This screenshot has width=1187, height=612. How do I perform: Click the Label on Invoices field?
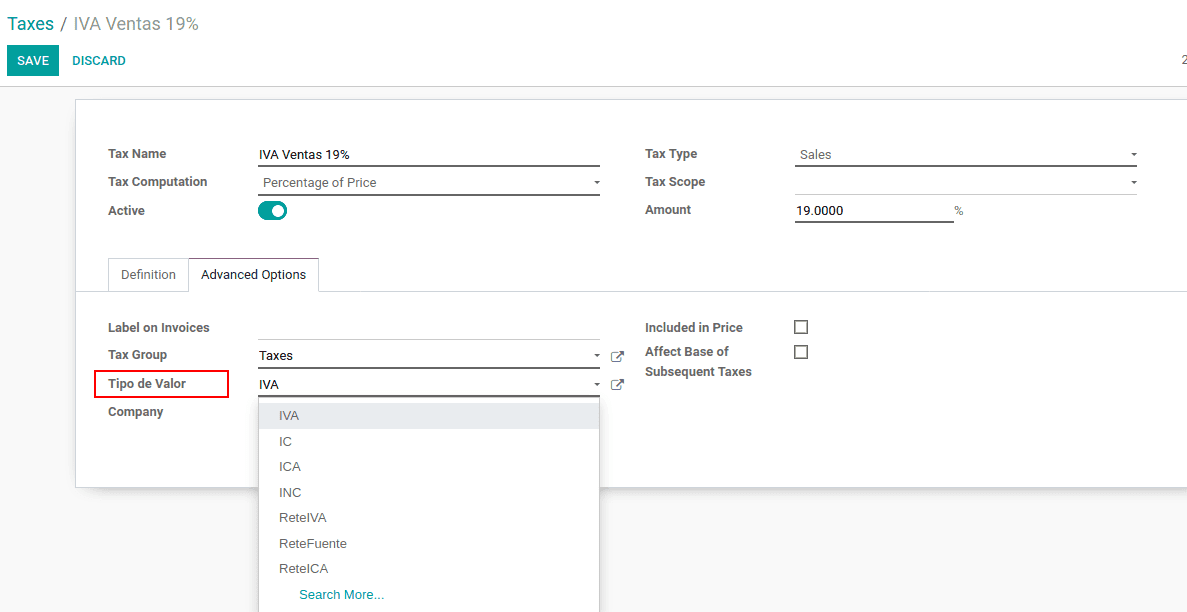tap(428, 328)
